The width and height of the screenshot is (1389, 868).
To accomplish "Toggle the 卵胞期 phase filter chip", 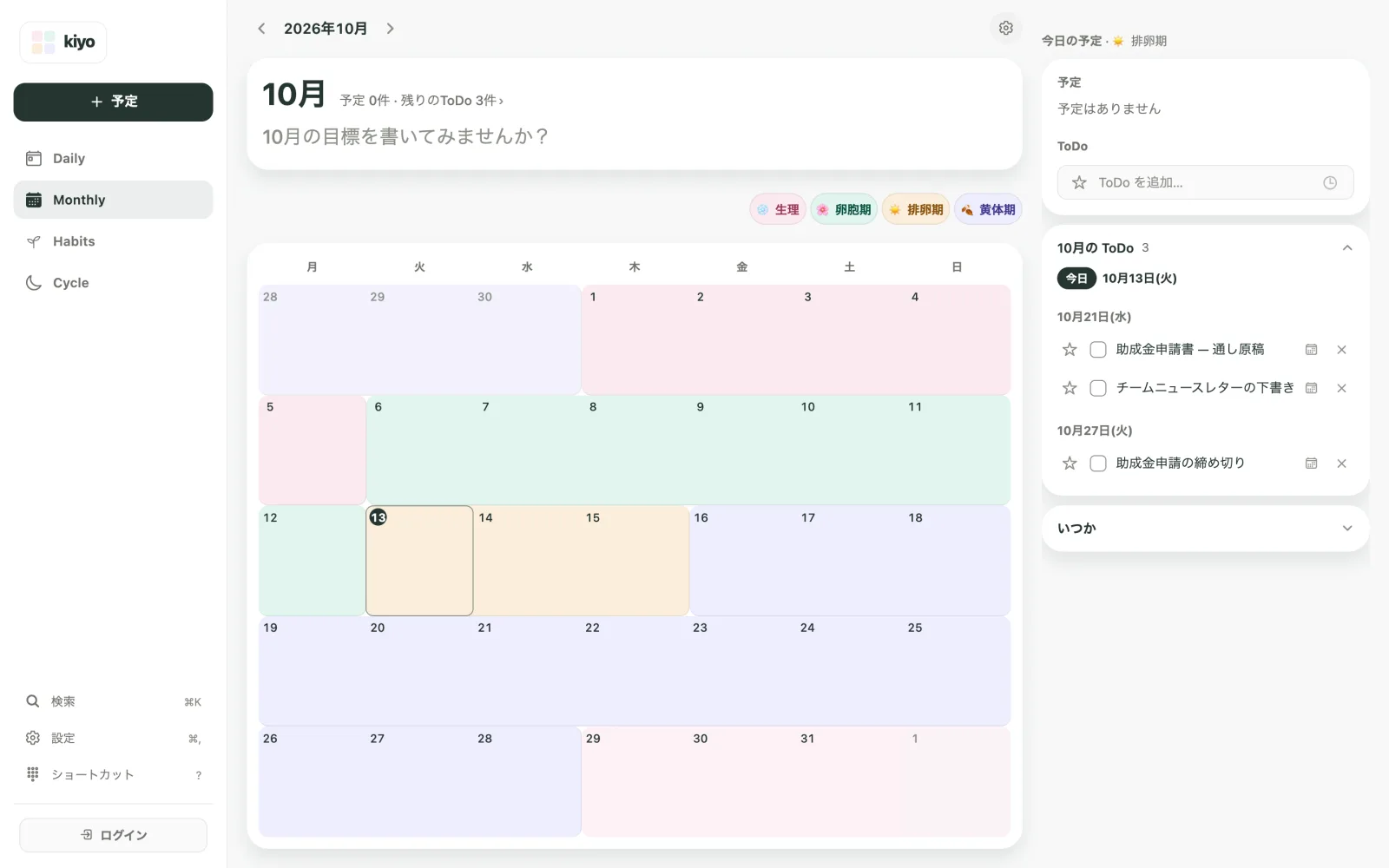I will [844, 209].
